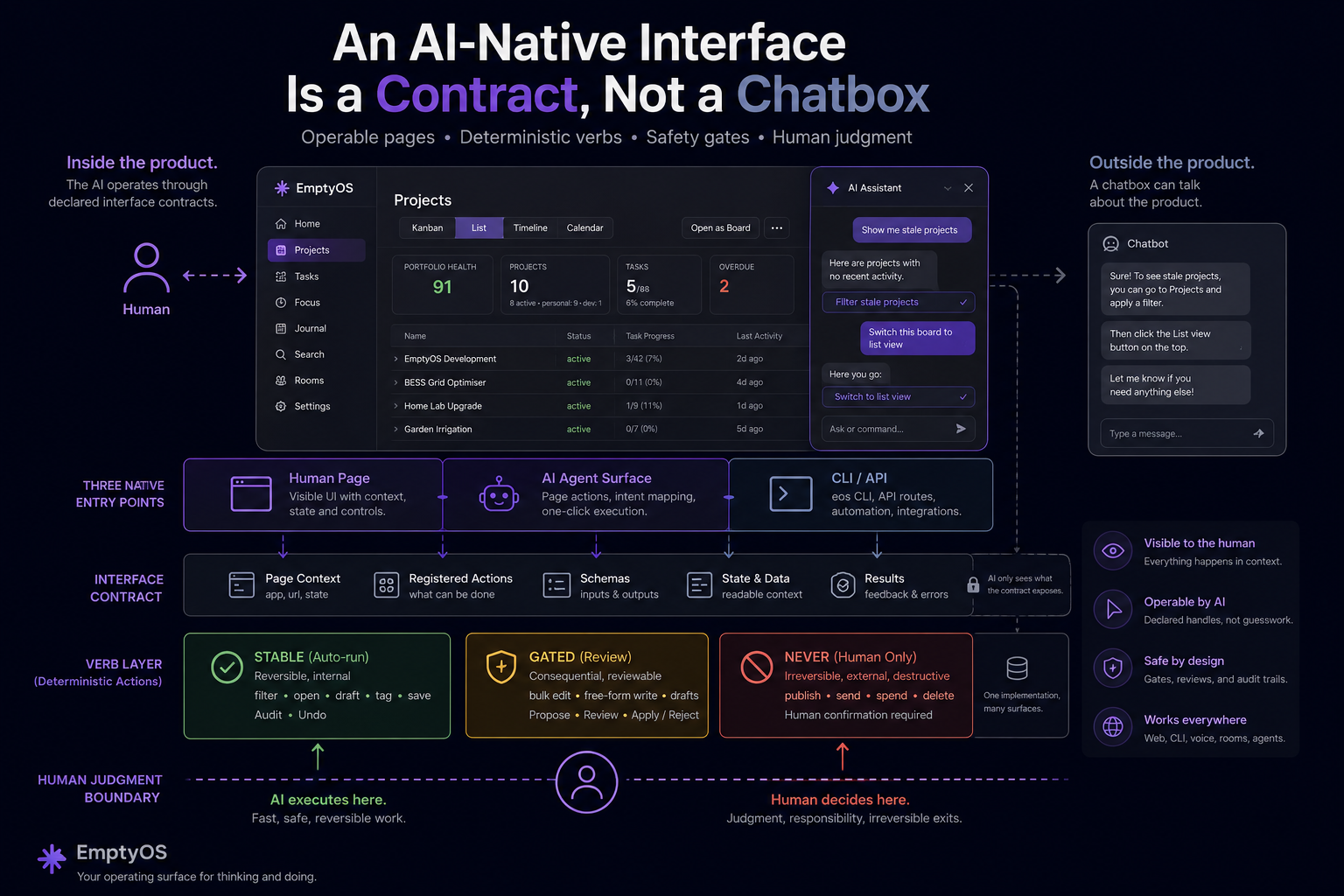Click the Works everywhere globe icon
This screenshot has width=1344, height=896.
pyautogui.click(x=1113, y=726)
